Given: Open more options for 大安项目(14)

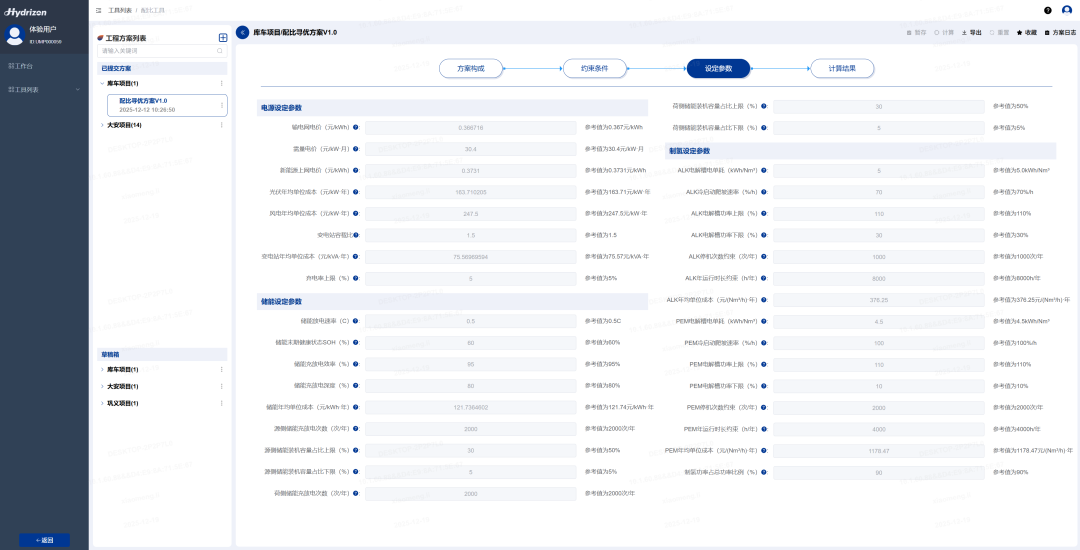Looking at the screenshot, I should tap(221, 125).
